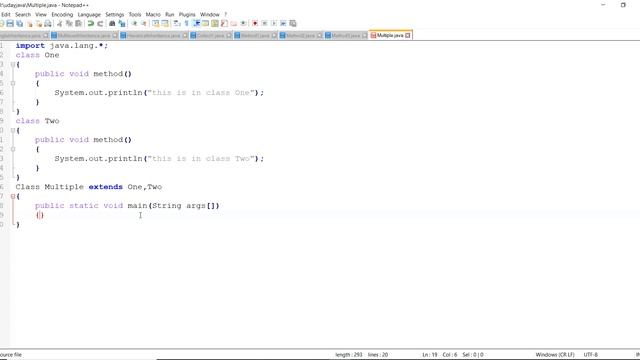Toggle synchronized horizontal scrolling icon

[165, 24]
